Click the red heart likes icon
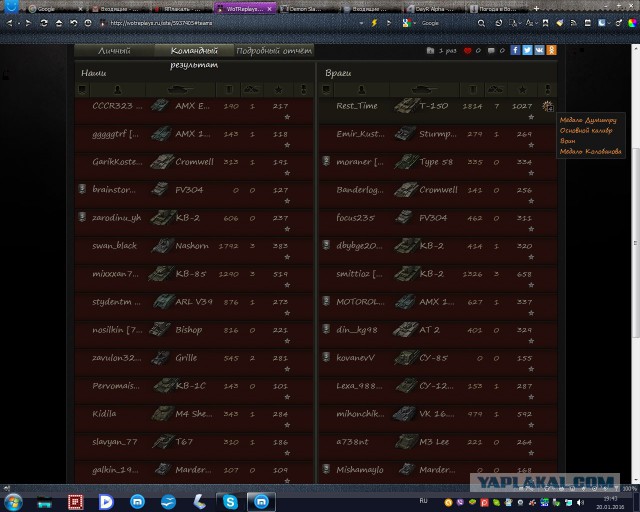Viewport: 640px width, 512px height. tap(468, 51)
